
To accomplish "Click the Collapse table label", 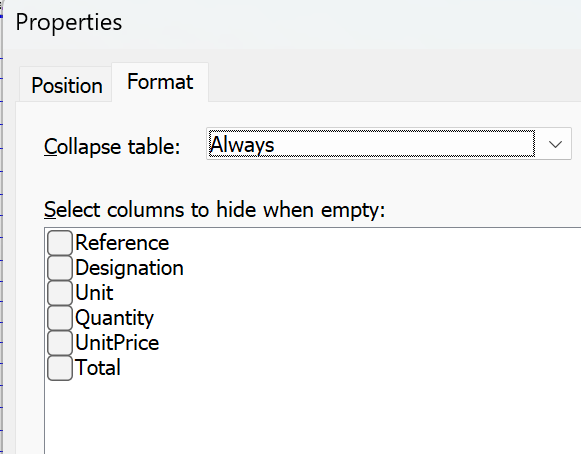I will pyautogui.click(x=112, y=147).
